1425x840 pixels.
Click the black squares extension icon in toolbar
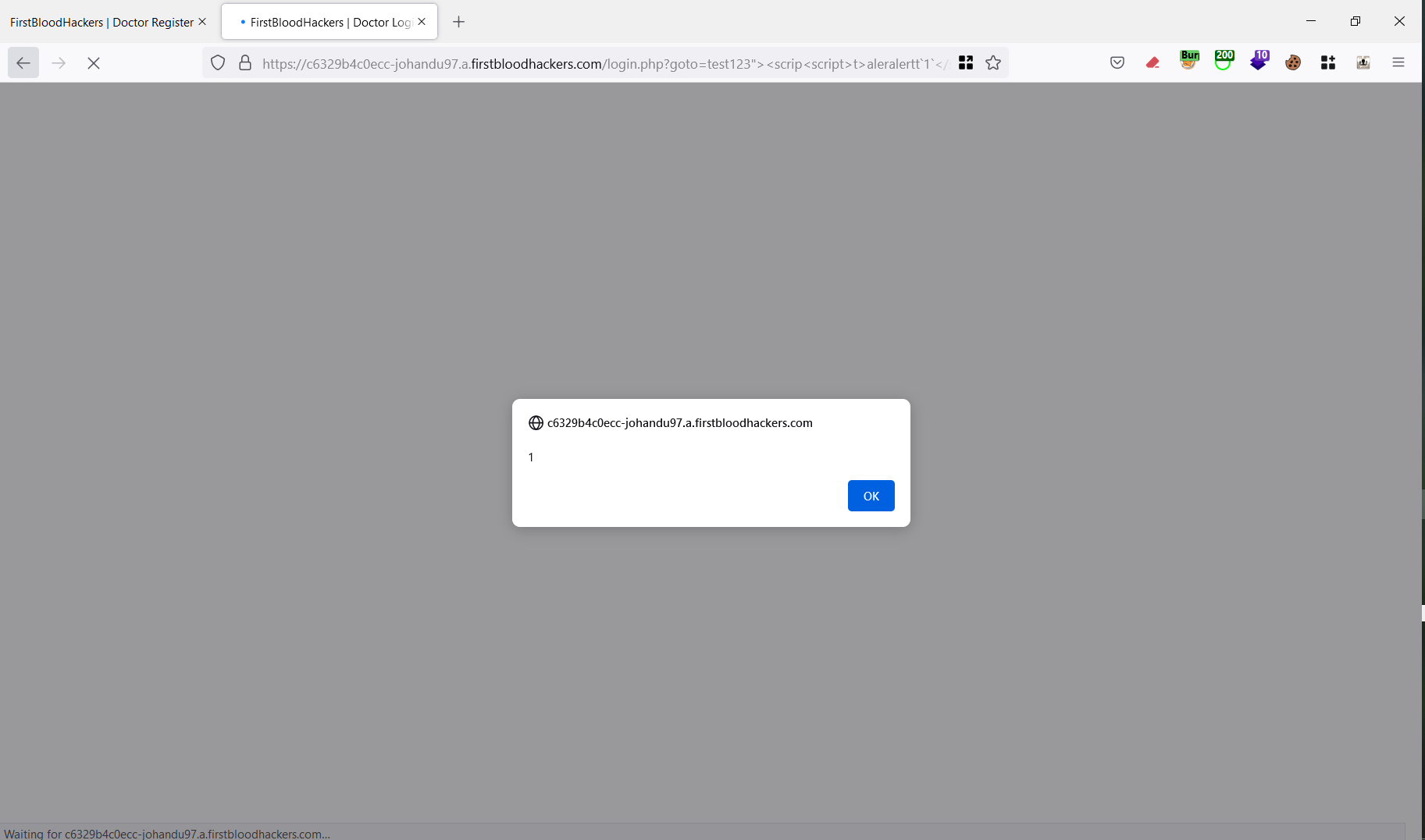click(x=1328, y=63)
